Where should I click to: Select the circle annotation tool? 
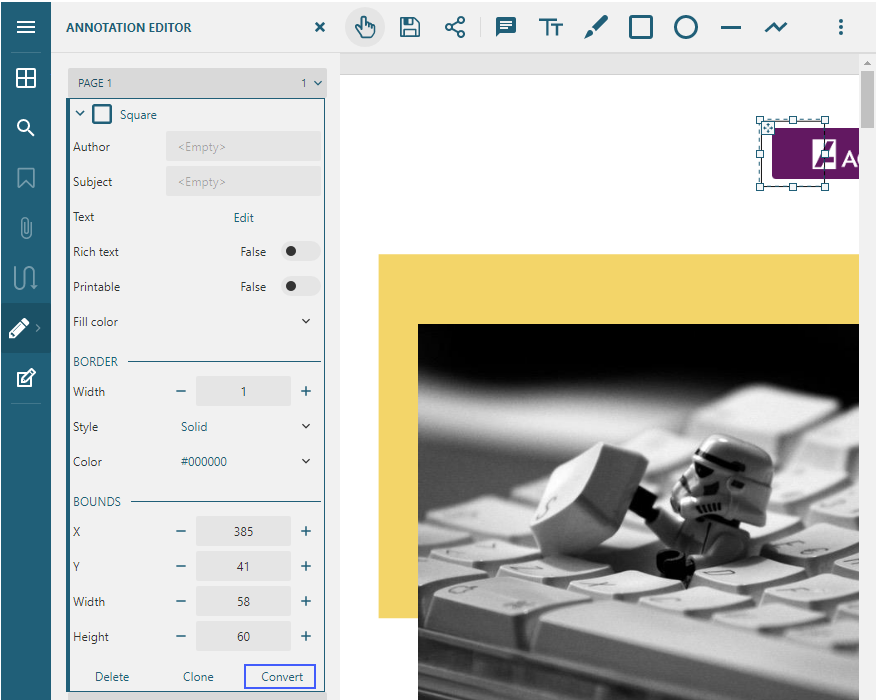pos(686,27)
